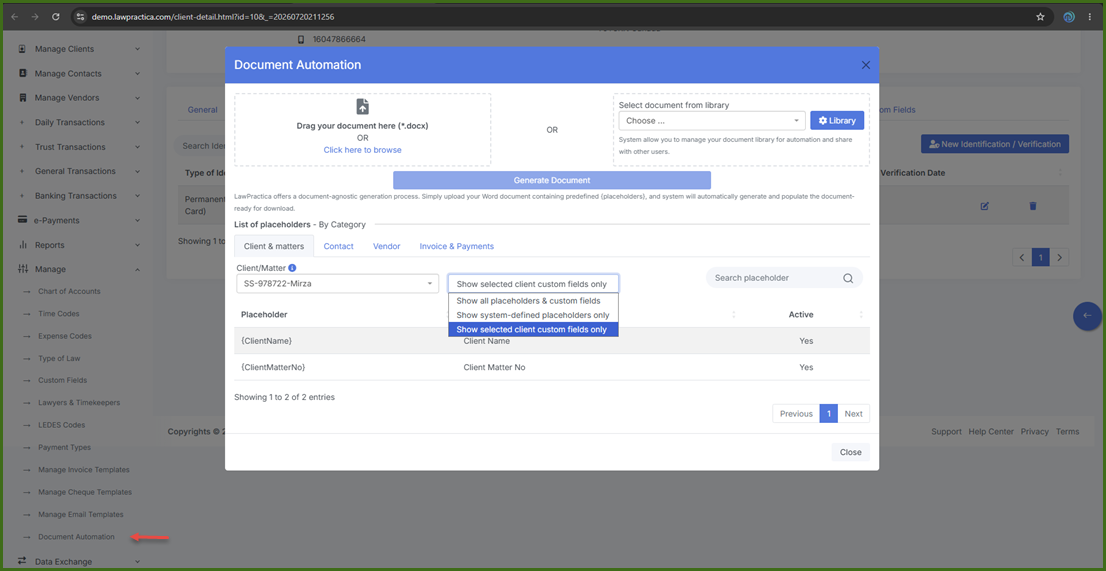
Task: Open Lawyers & Timekeepers in sidebar
Action: 79,403
